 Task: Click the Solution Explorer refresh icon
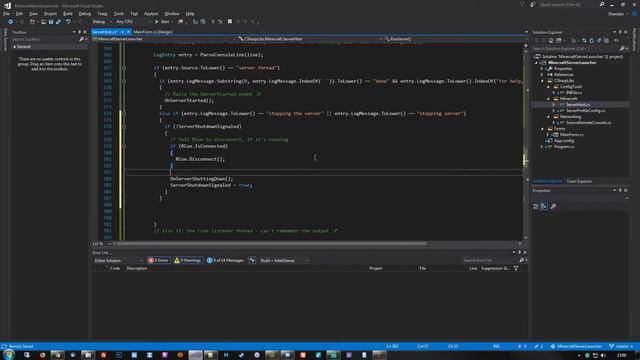[591, 40]
